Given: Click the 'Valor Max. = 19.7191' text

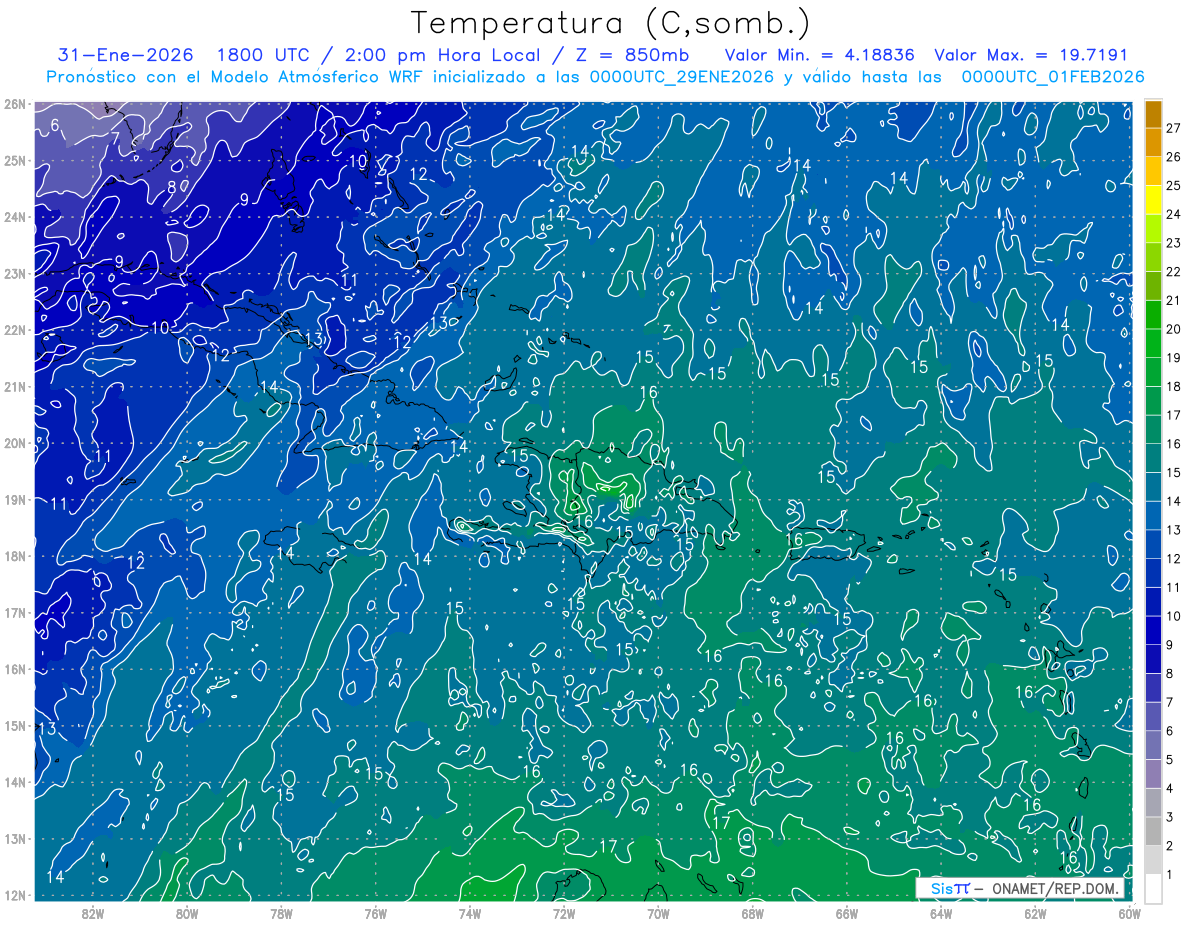Looking at the screenshot, I should click(x=1031, y=55).
